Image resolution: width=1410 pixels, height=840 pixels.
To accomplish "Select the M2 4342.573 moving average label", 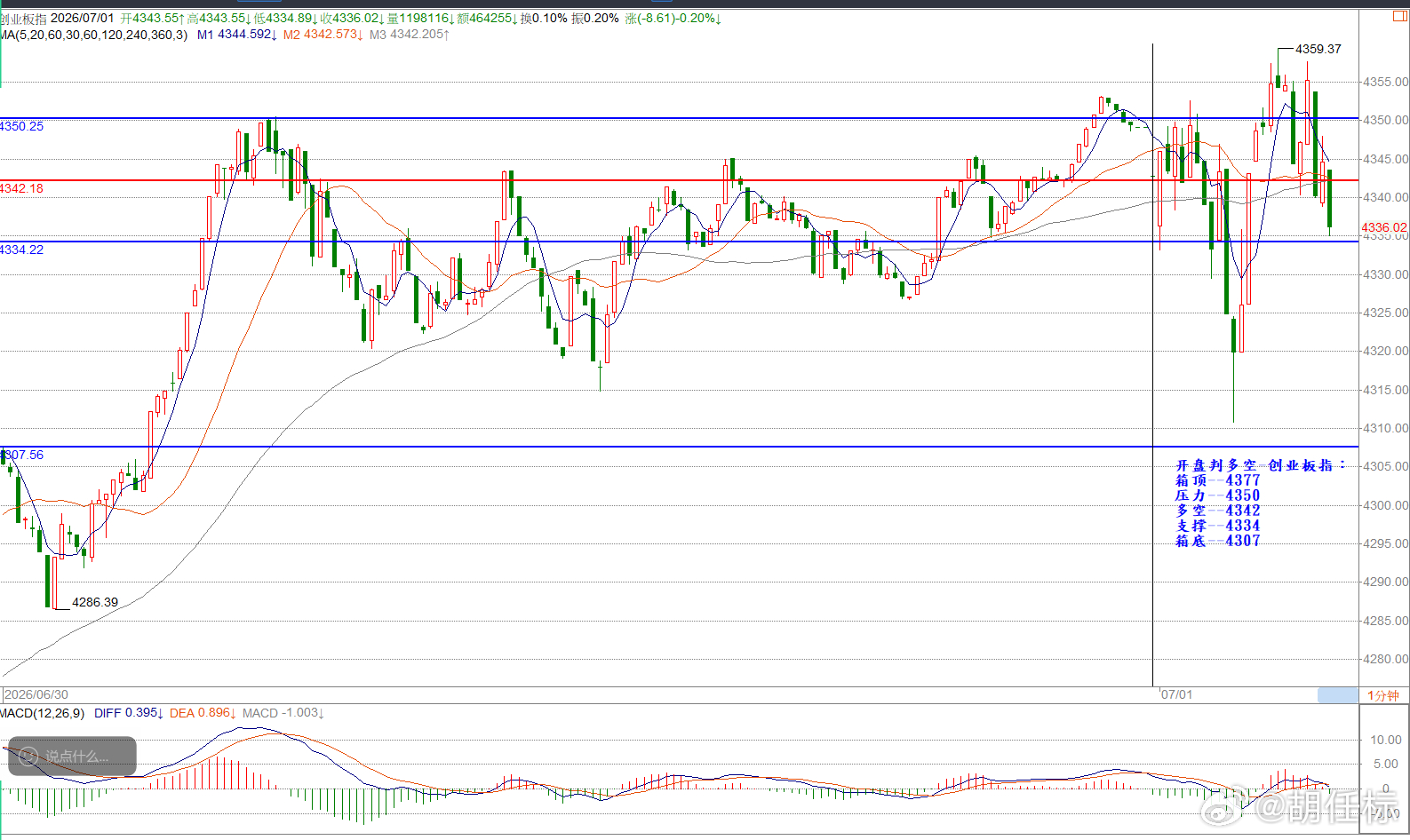I will [x=323, y=35].
